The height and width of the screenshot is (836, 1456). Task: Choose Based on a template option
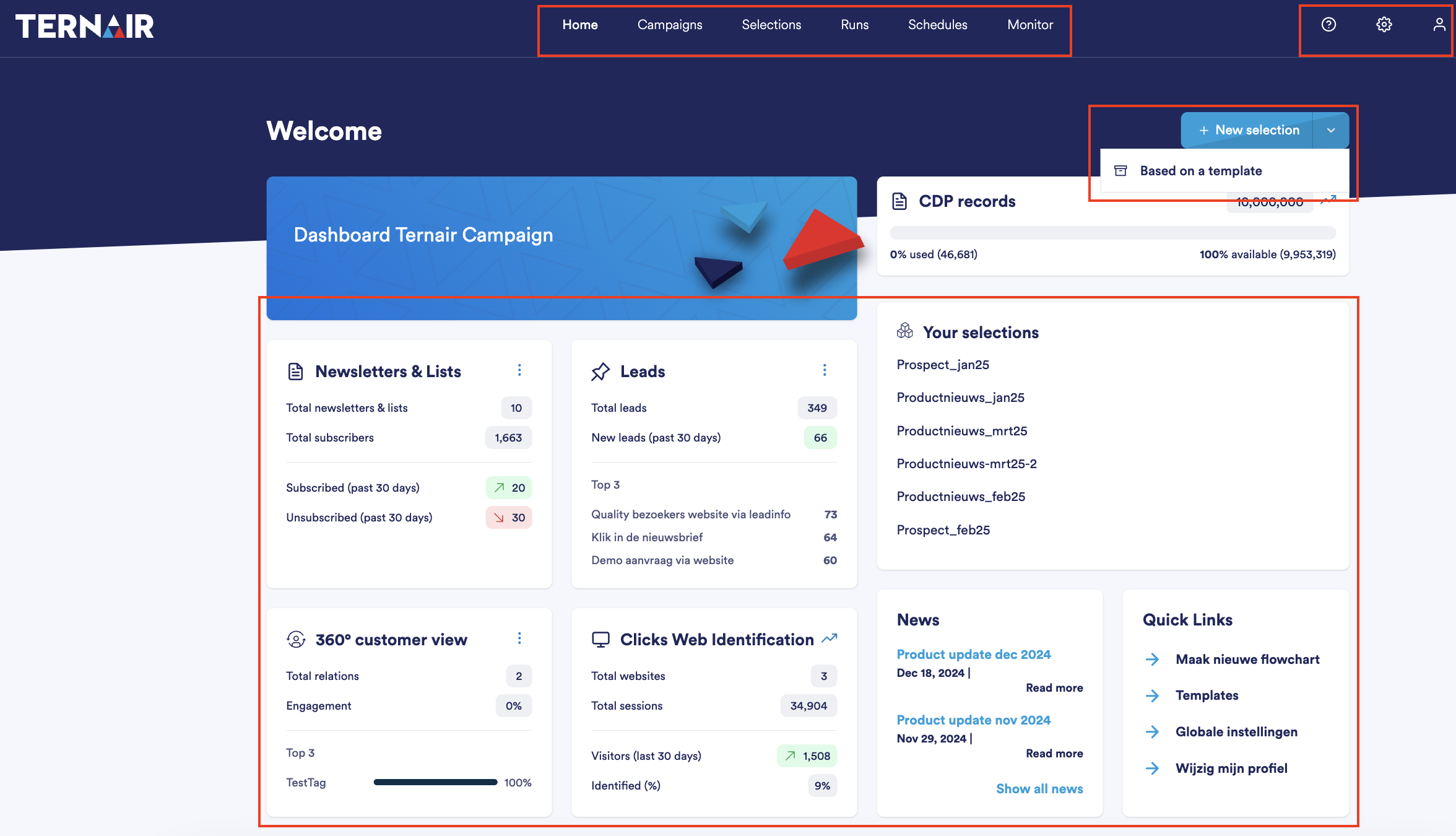point(1225,171)
